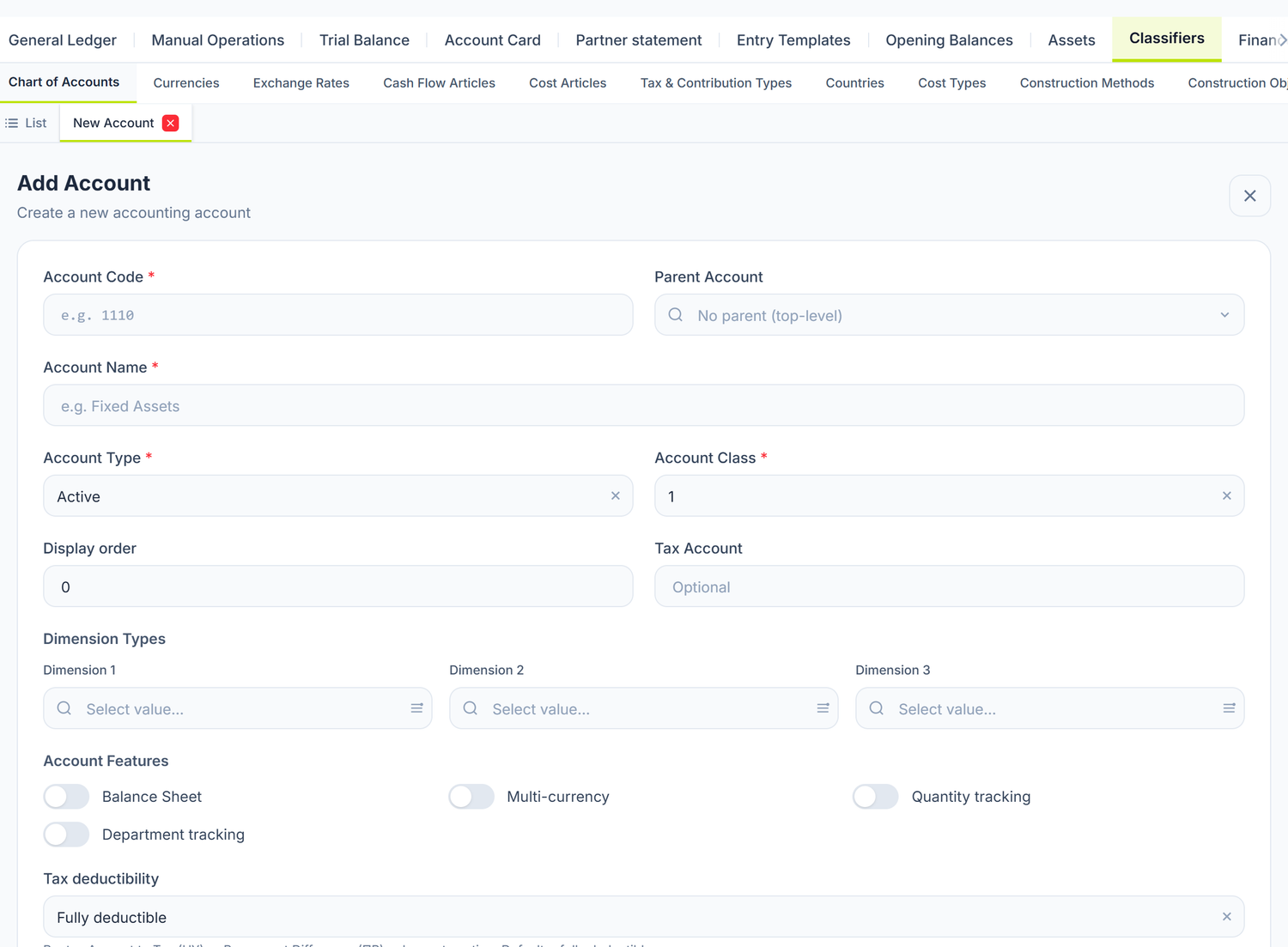Viewport: 1288px width, 947px height.
Task: Clear the Account Type value Active
Action: (615, 495)
